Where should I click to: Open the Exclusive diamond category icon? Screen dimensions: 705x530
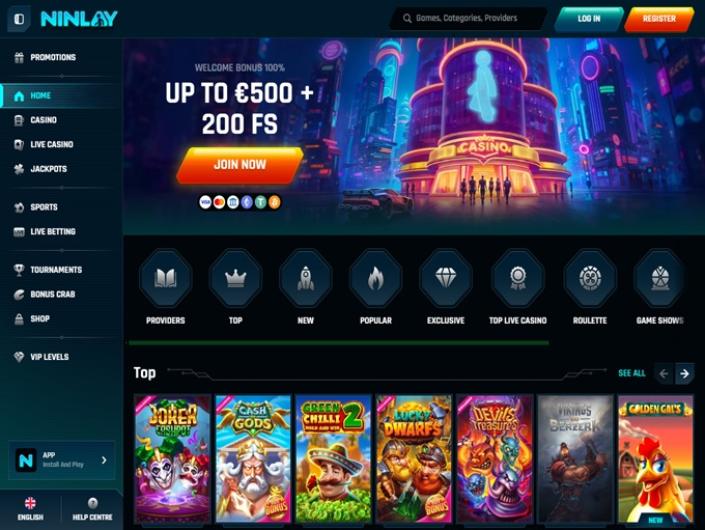coord(446,278)
